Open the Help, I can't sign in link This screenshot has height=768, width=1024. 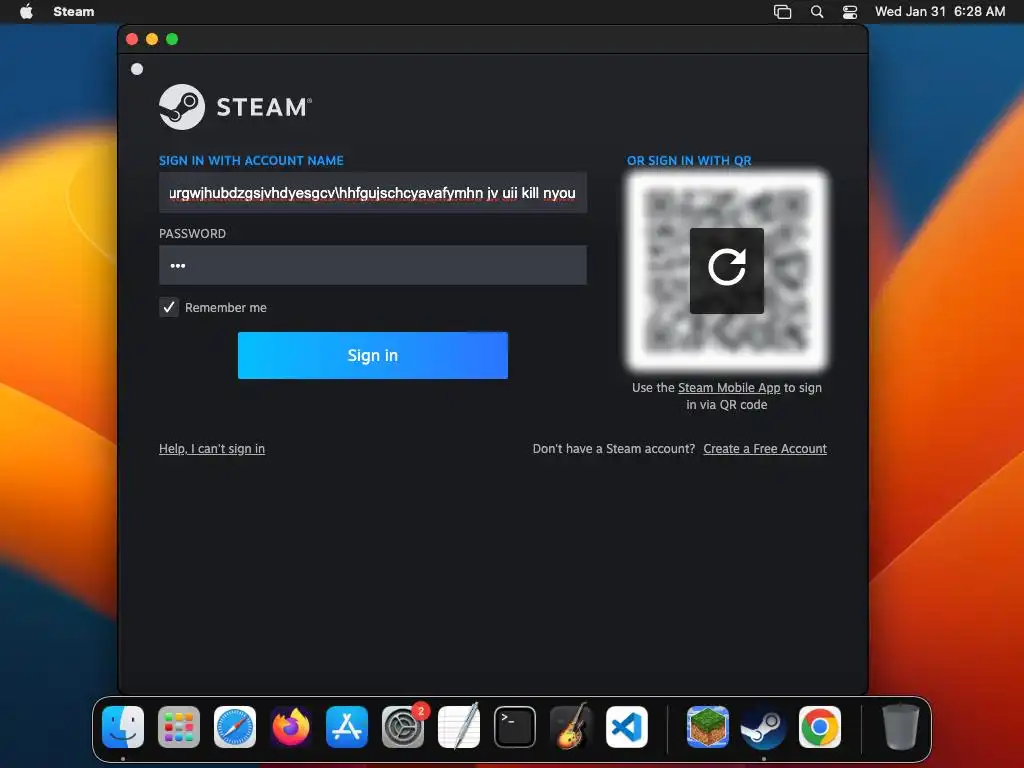[212, 449]
